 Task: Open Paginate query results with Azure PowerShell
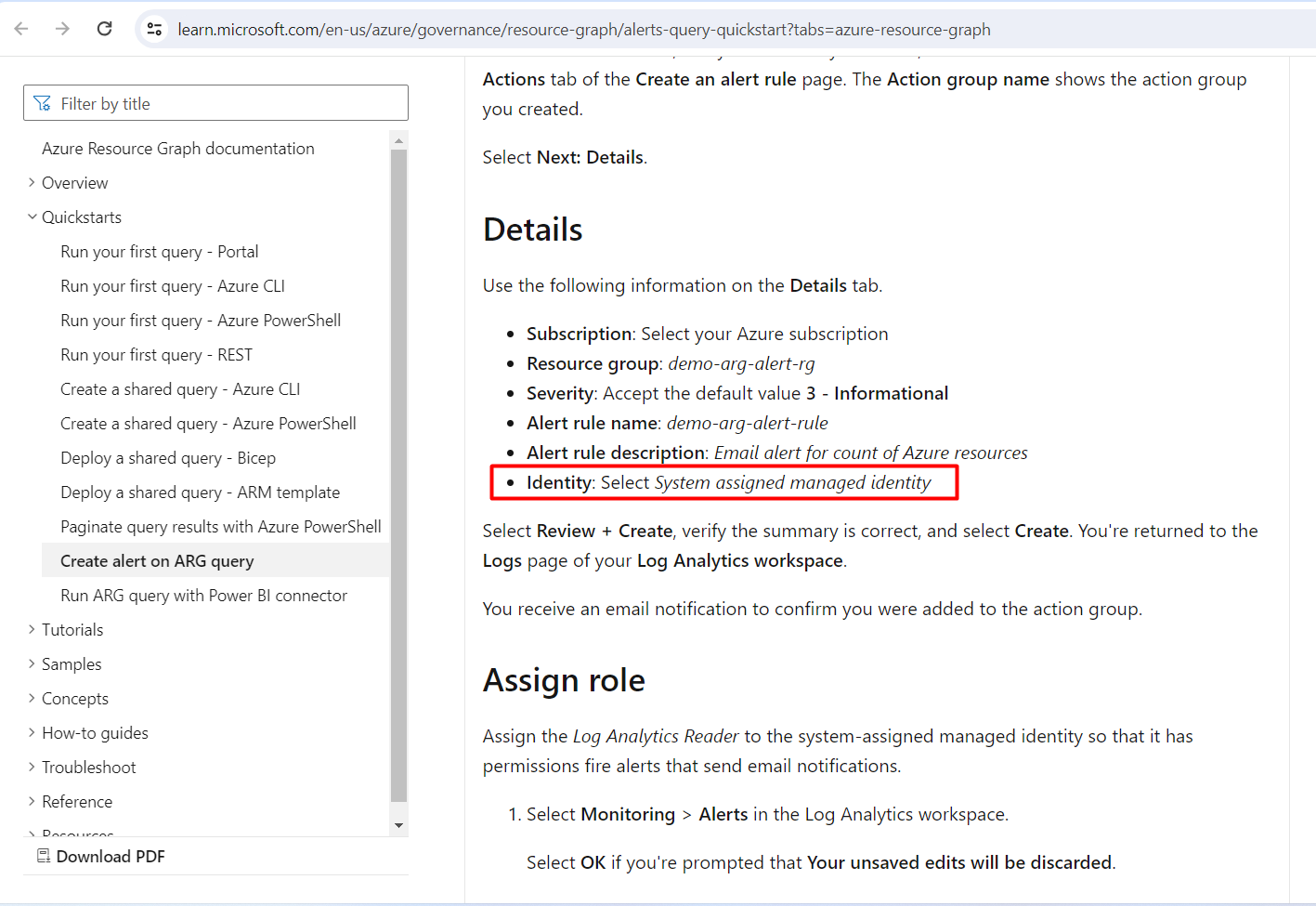click(221, 527)
